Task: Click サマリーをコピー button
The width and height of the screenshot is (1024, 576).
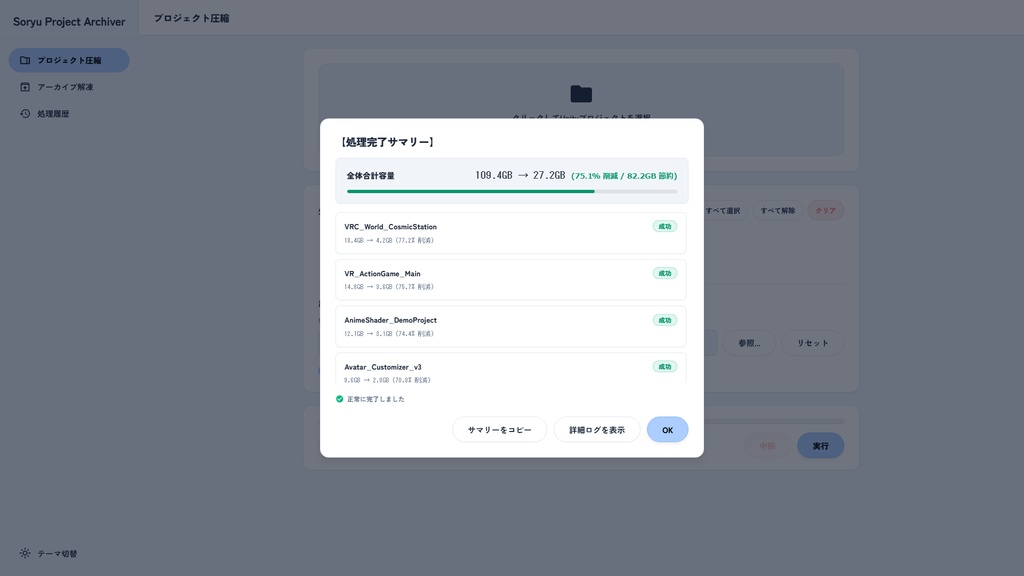Action: coord(500,430)
